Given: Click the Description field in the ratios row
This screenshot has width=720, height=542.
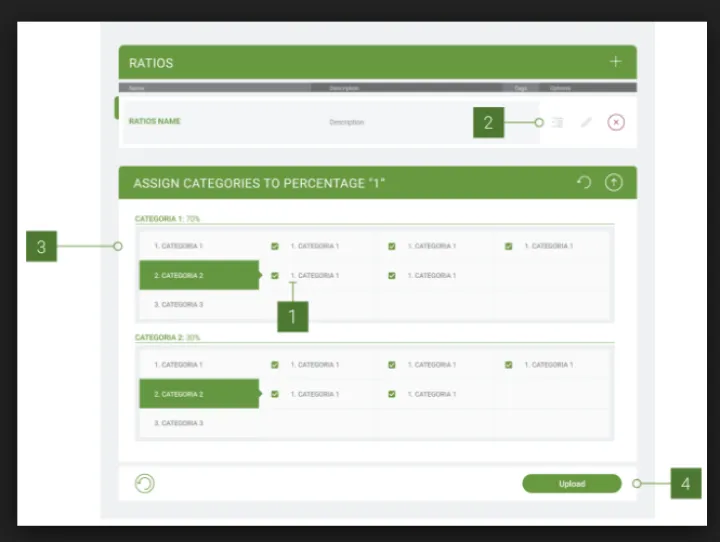Looking at the screenshot, I should (347, 122).
